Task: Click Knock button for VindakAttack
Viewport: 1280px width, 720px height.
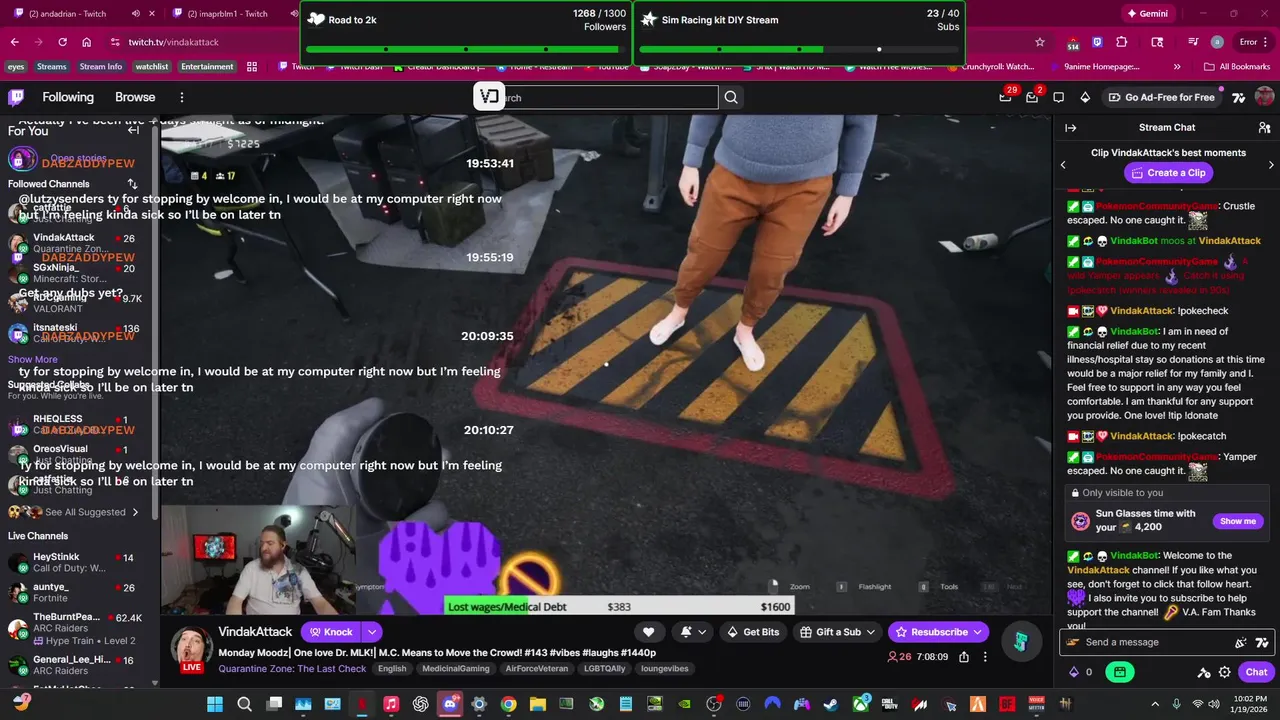Action: click(x=330, y=632)
